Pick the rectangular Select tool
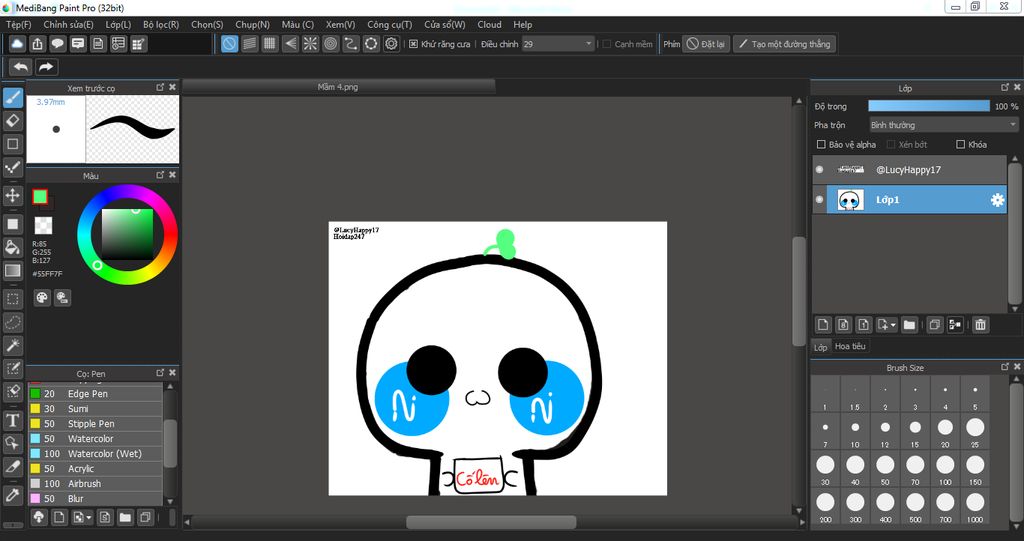 tap(12, 299)
